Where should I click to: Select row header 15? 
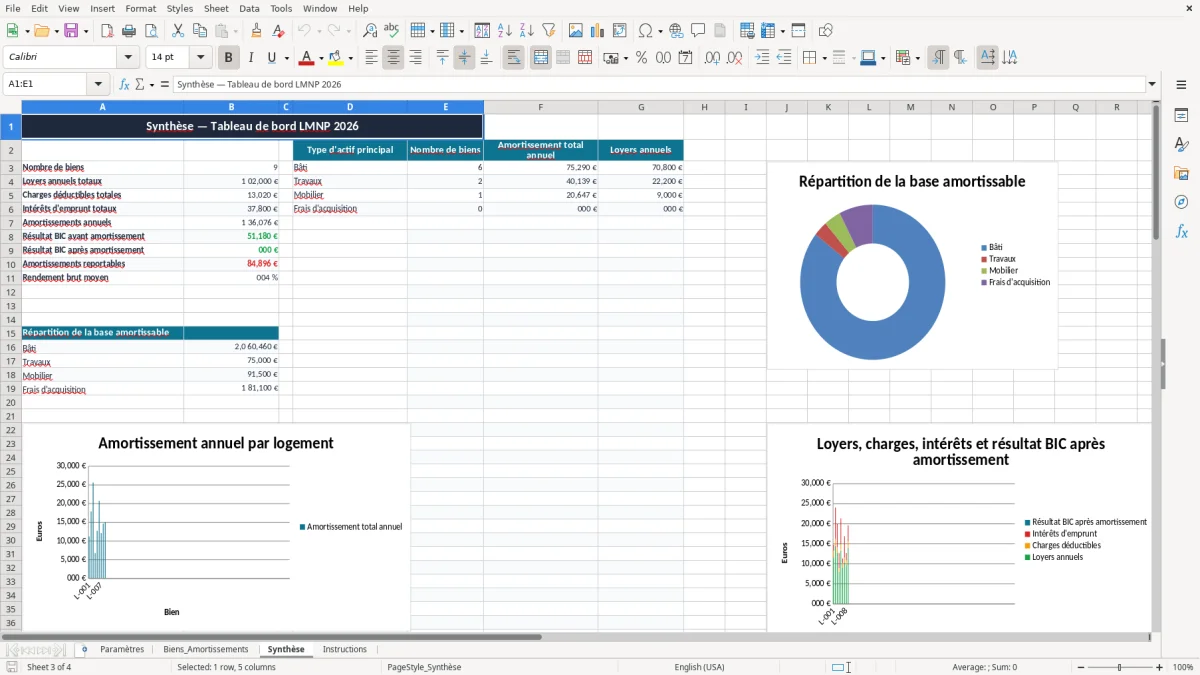(11, 333)
